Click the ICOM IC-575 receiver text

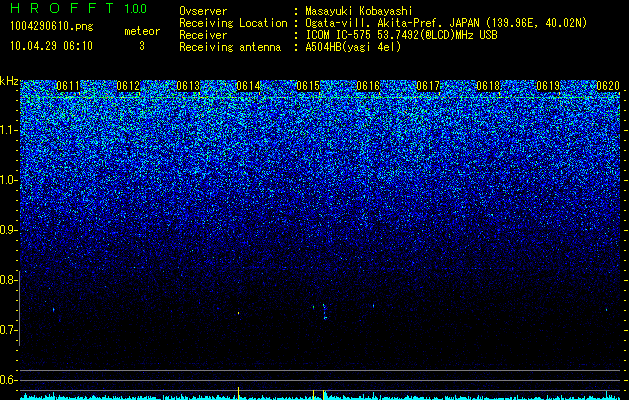click(x=401, y=35)
